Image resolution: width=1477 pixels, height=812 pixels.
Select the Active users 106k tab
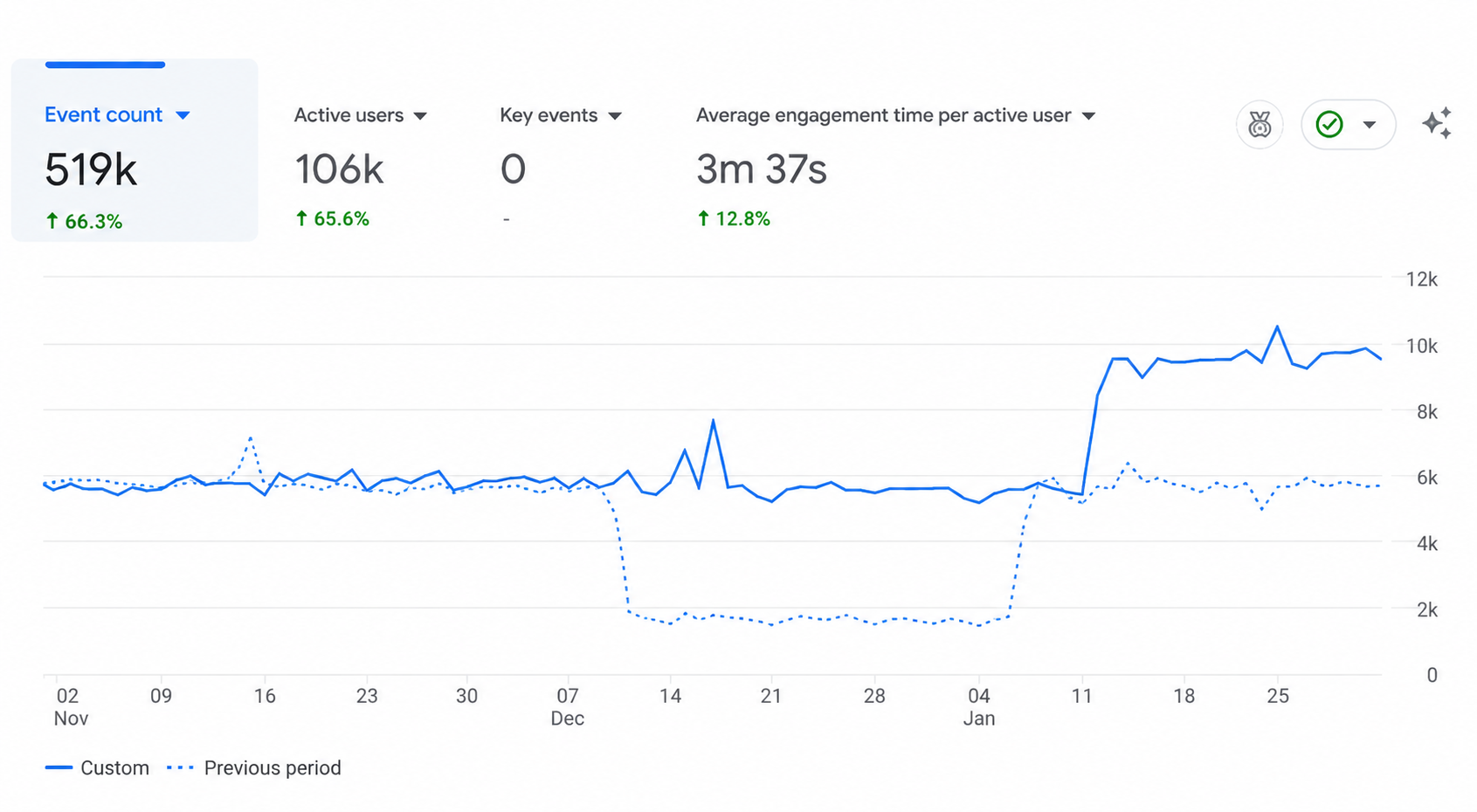point(361,166)
